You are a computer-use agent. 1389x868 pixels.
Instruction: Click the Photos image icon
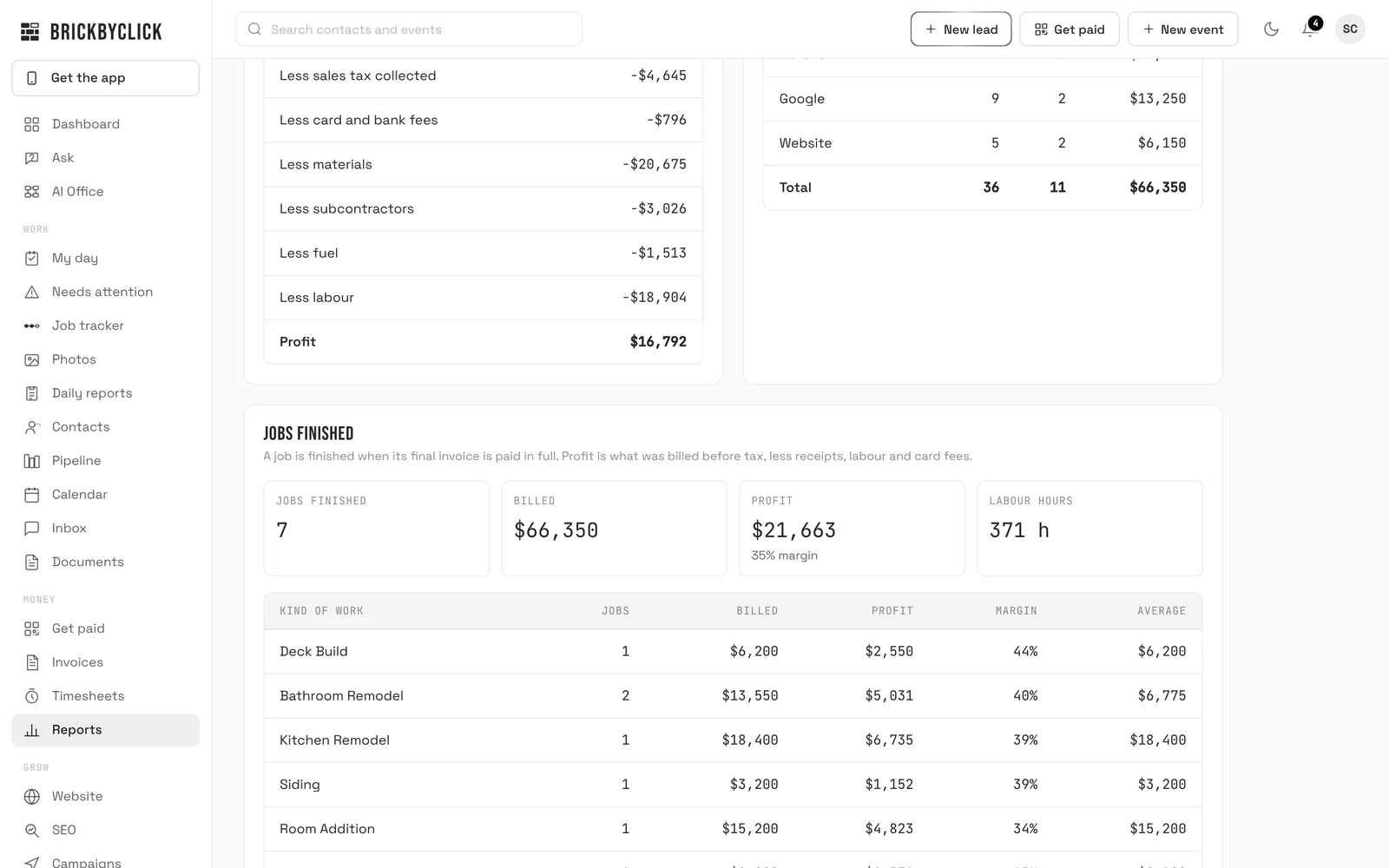pos(32,359)
